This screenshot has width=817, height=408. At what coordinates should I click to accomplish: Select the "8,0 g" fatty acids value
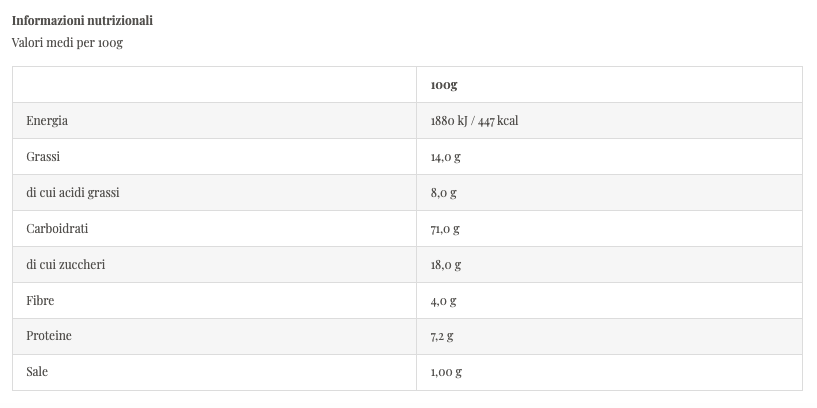pyautogui.click(x=443, y=193)
